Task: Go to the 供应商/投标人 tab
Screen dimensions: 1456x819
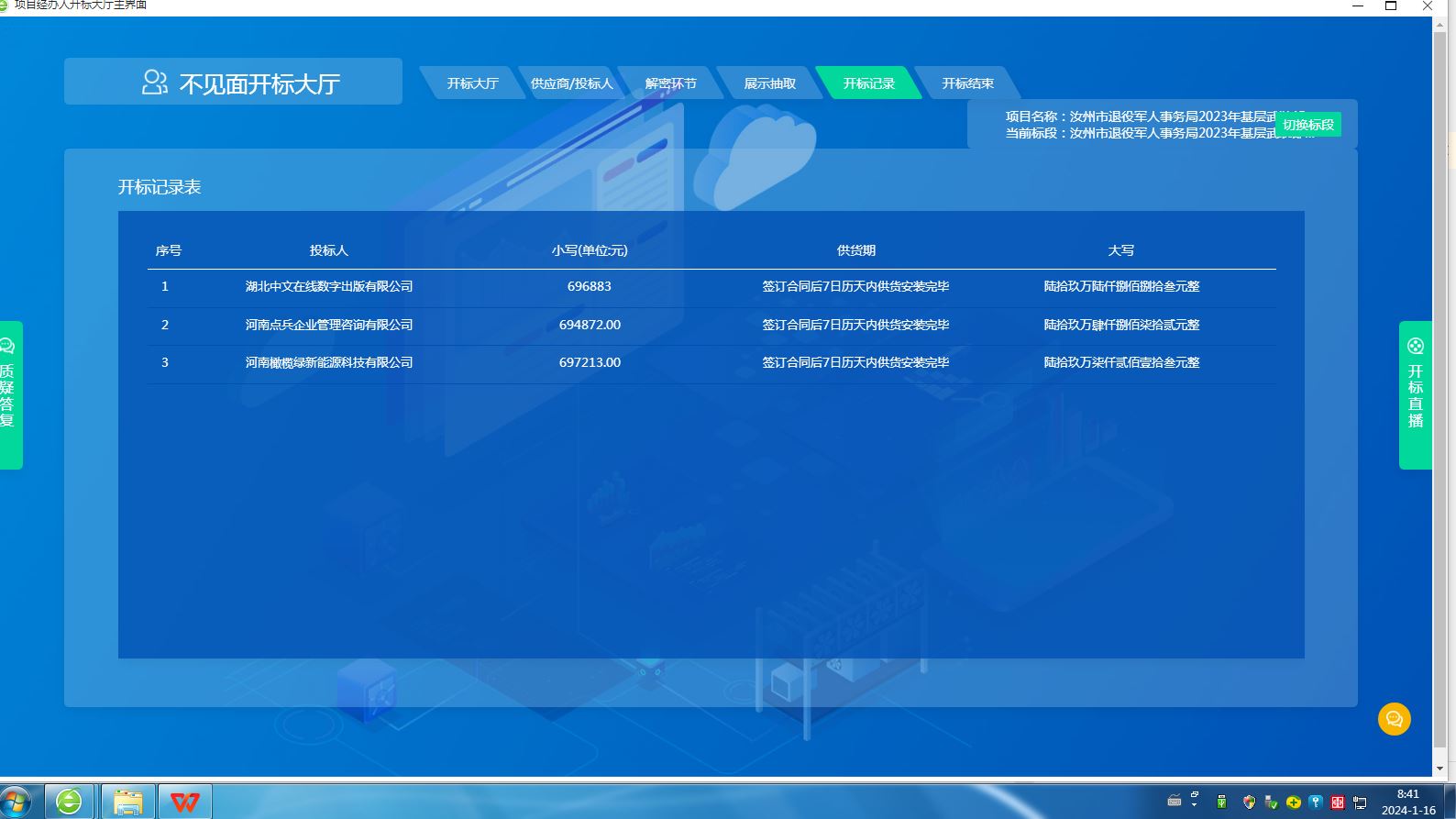Action: [x=571, y=83]
